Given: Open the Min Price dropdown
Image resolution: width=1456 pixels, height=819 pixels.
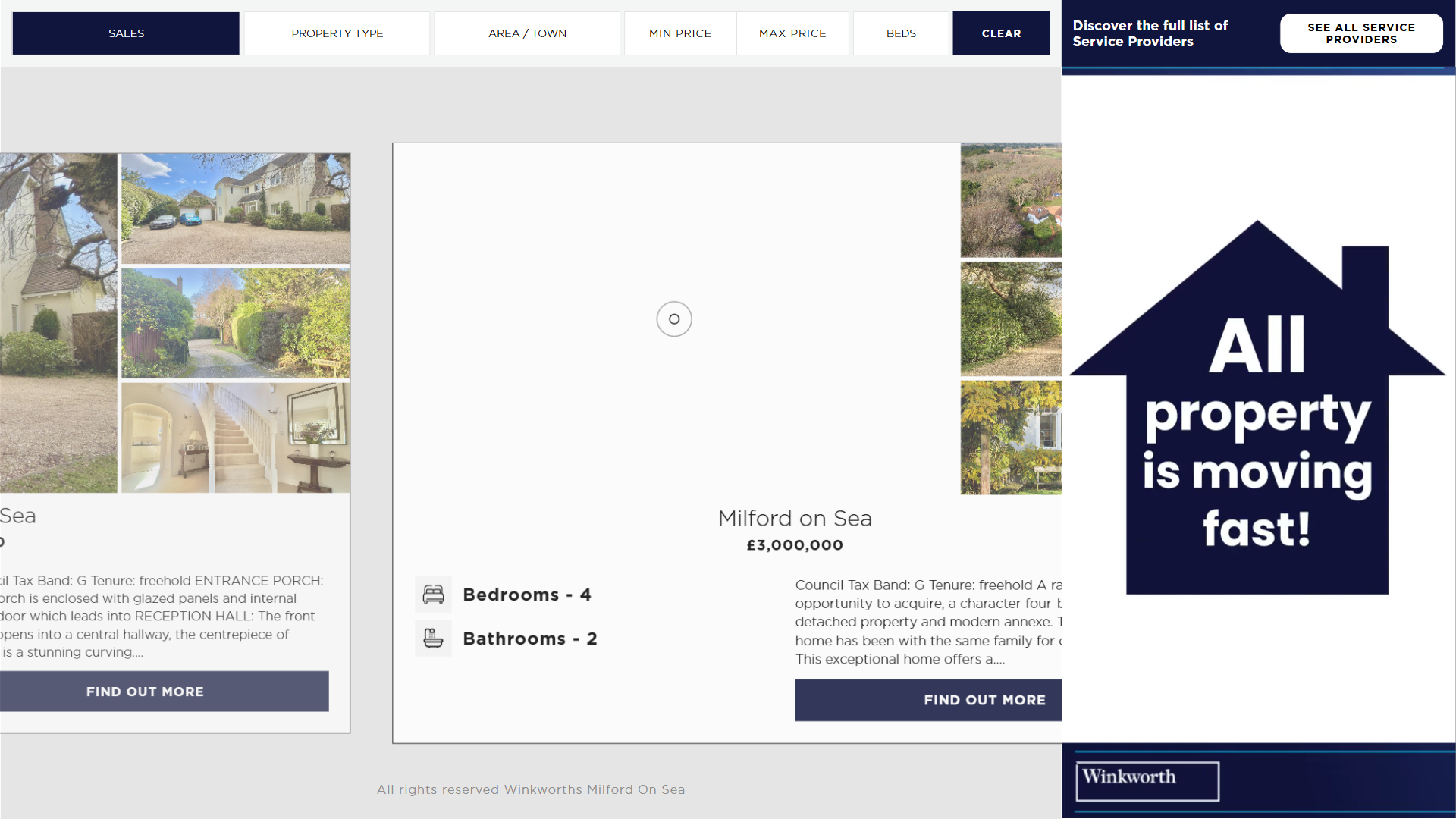Looking at the screenshot, I should 679,33.
